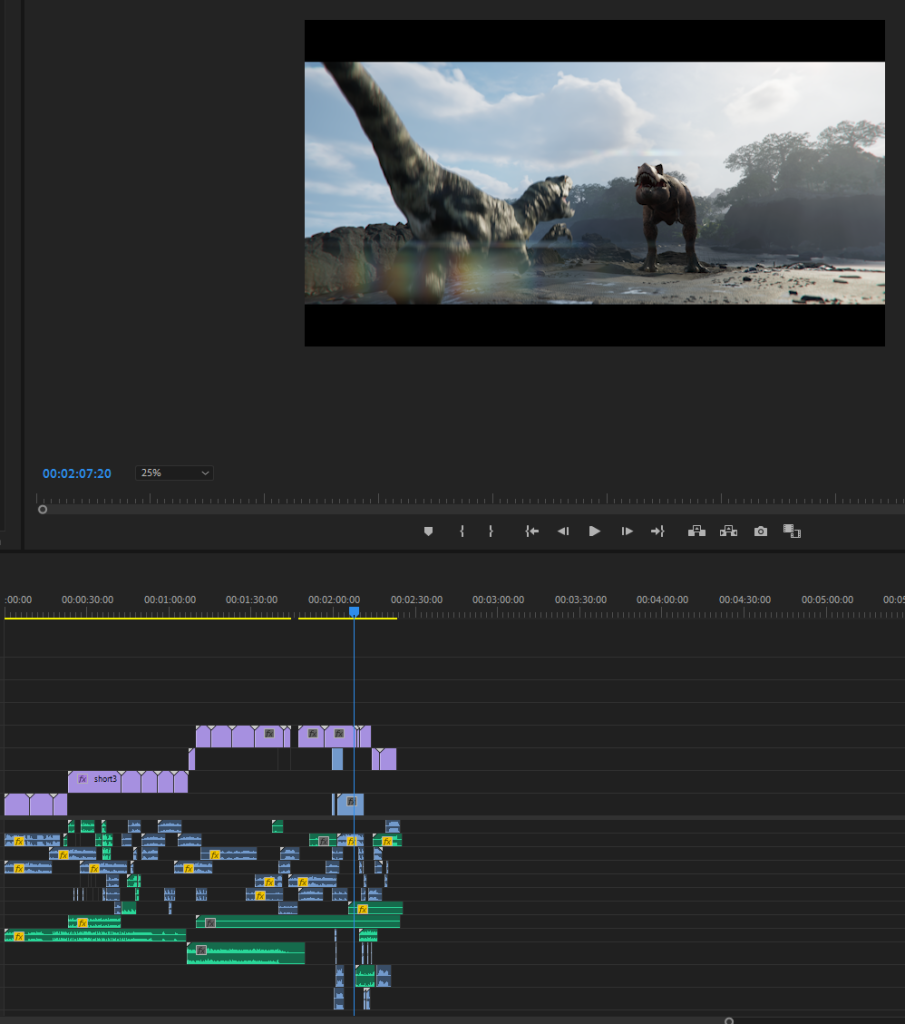
Task: Click the blue 00:02:07:20 playhead timecode
Action: point(77,473)
